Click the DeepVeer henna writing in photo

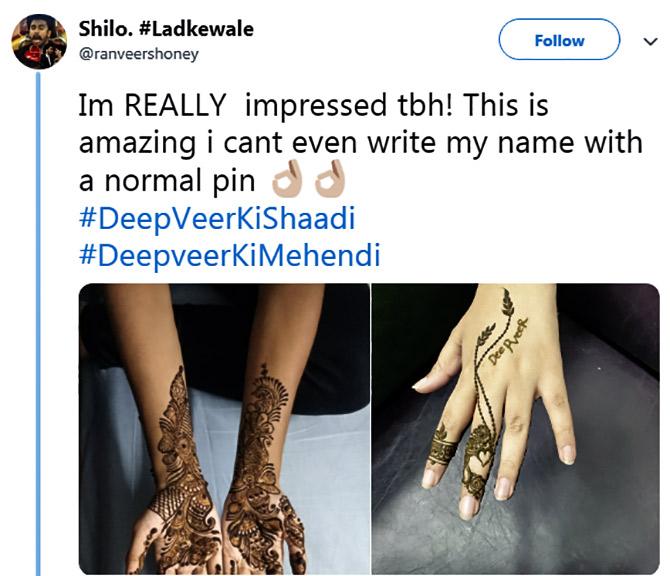click(508, 342)
